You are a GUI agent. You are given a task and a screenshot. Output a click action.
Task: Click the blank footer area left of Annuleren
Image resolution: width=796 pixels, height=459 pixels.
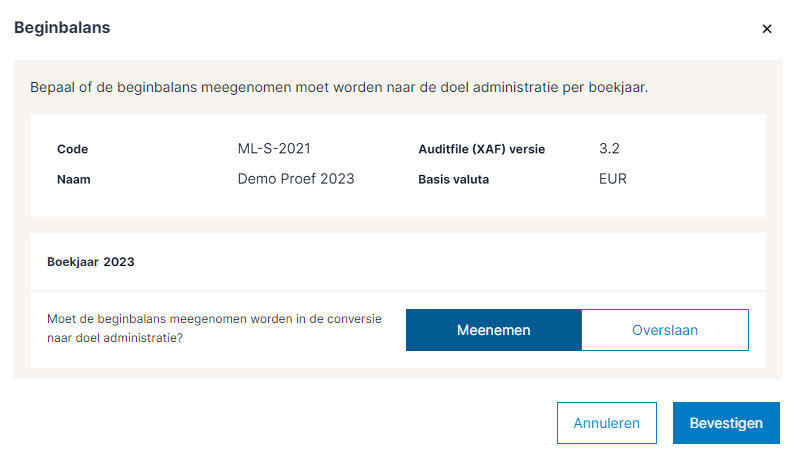pyautogui.click(x=280, y=423)
